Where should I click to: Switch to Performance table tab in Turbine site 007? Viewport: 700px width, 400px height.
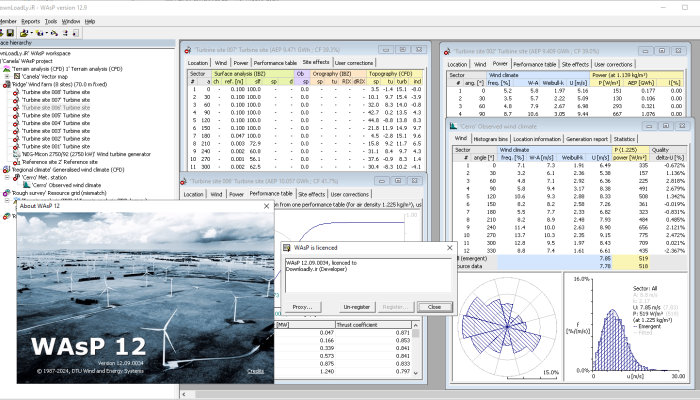[275, 63]
